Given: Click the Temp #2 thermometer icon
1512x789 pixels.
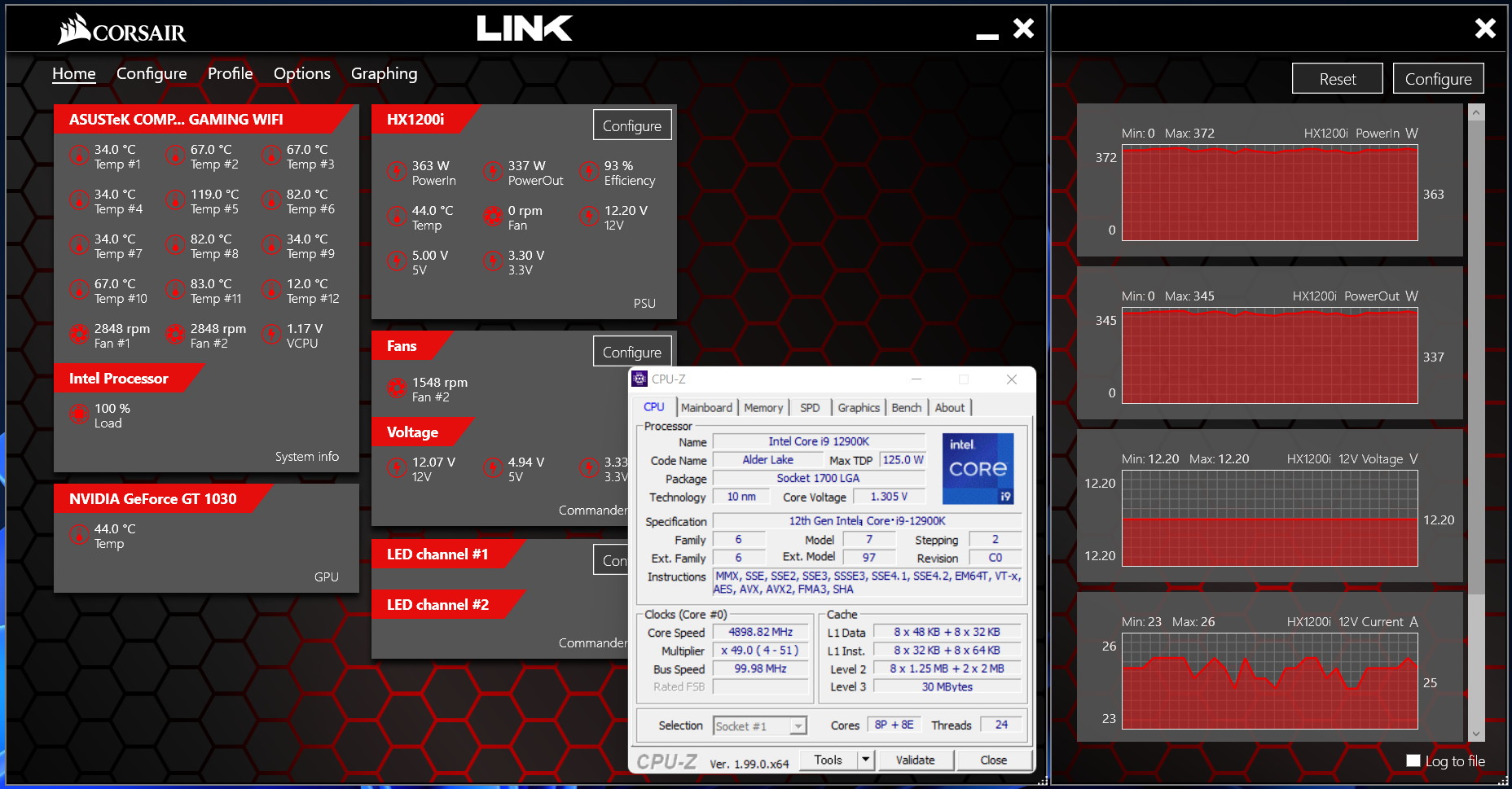Looking at the screenshot, I should click(175, 155).
